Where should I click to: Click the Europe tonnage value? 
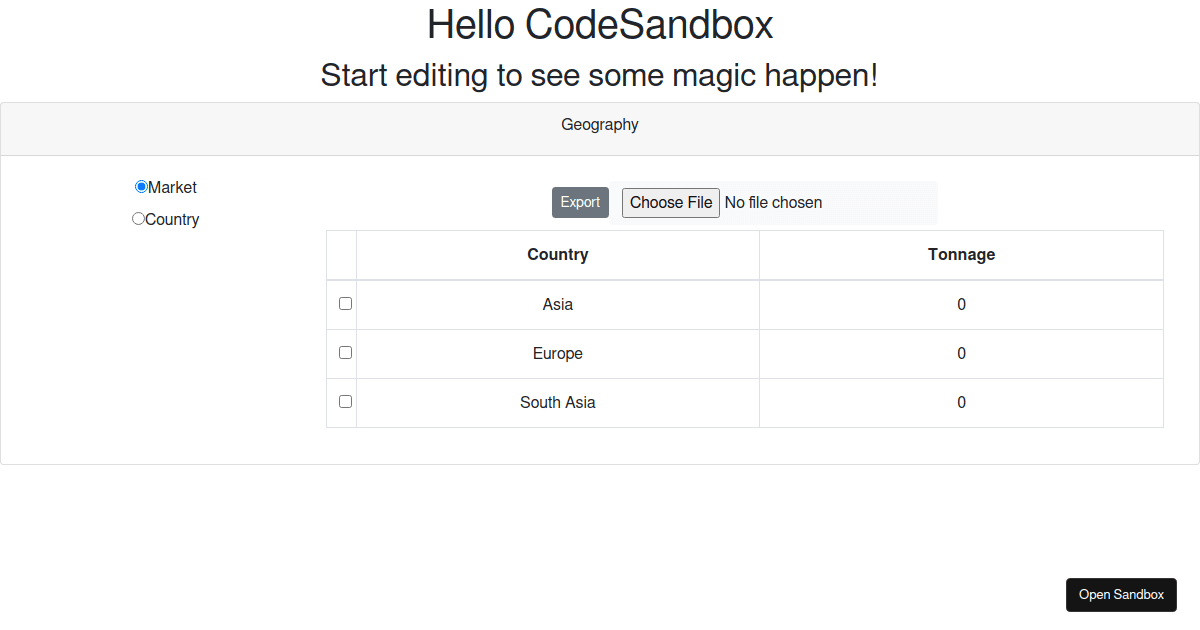pos(961,353)
